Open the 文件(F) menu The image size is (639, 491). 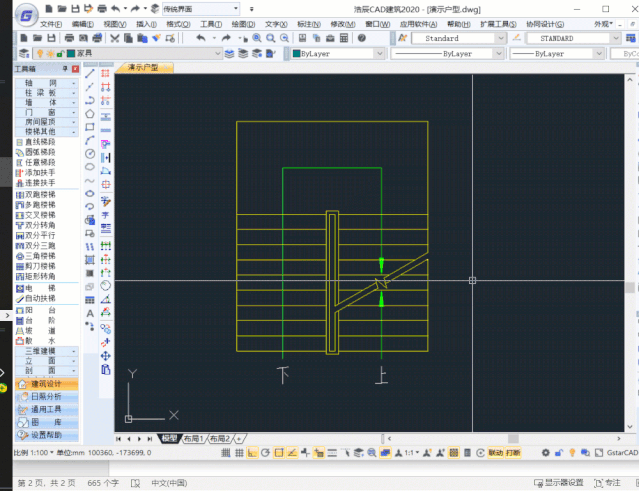[x=51, y=24]
